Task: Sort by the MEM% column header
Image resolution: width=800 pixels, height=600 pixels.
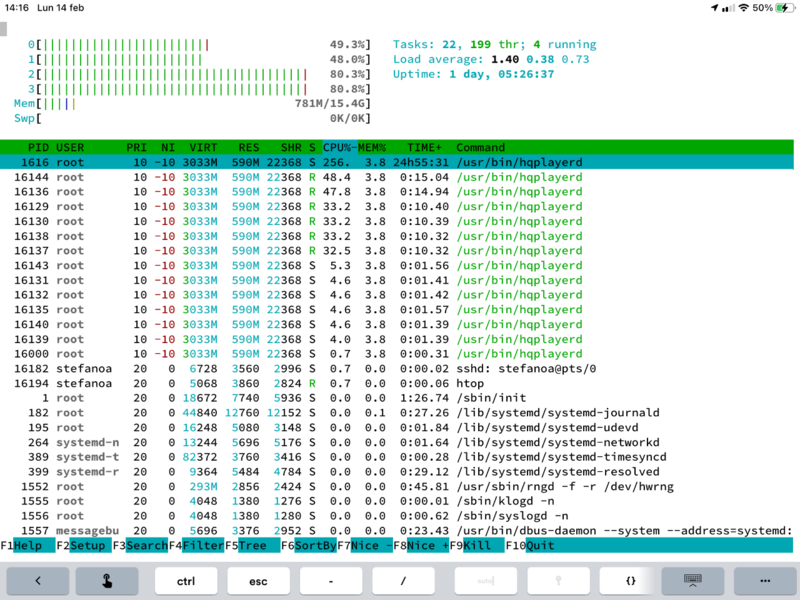Action: (373, 148)
